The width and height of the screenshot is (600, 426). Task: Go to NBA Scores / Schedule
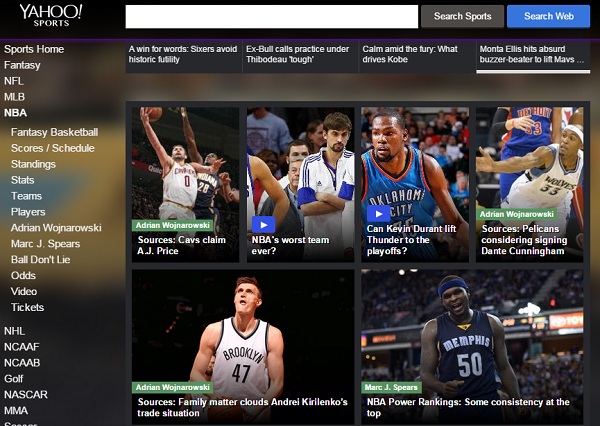pos(52,148)
